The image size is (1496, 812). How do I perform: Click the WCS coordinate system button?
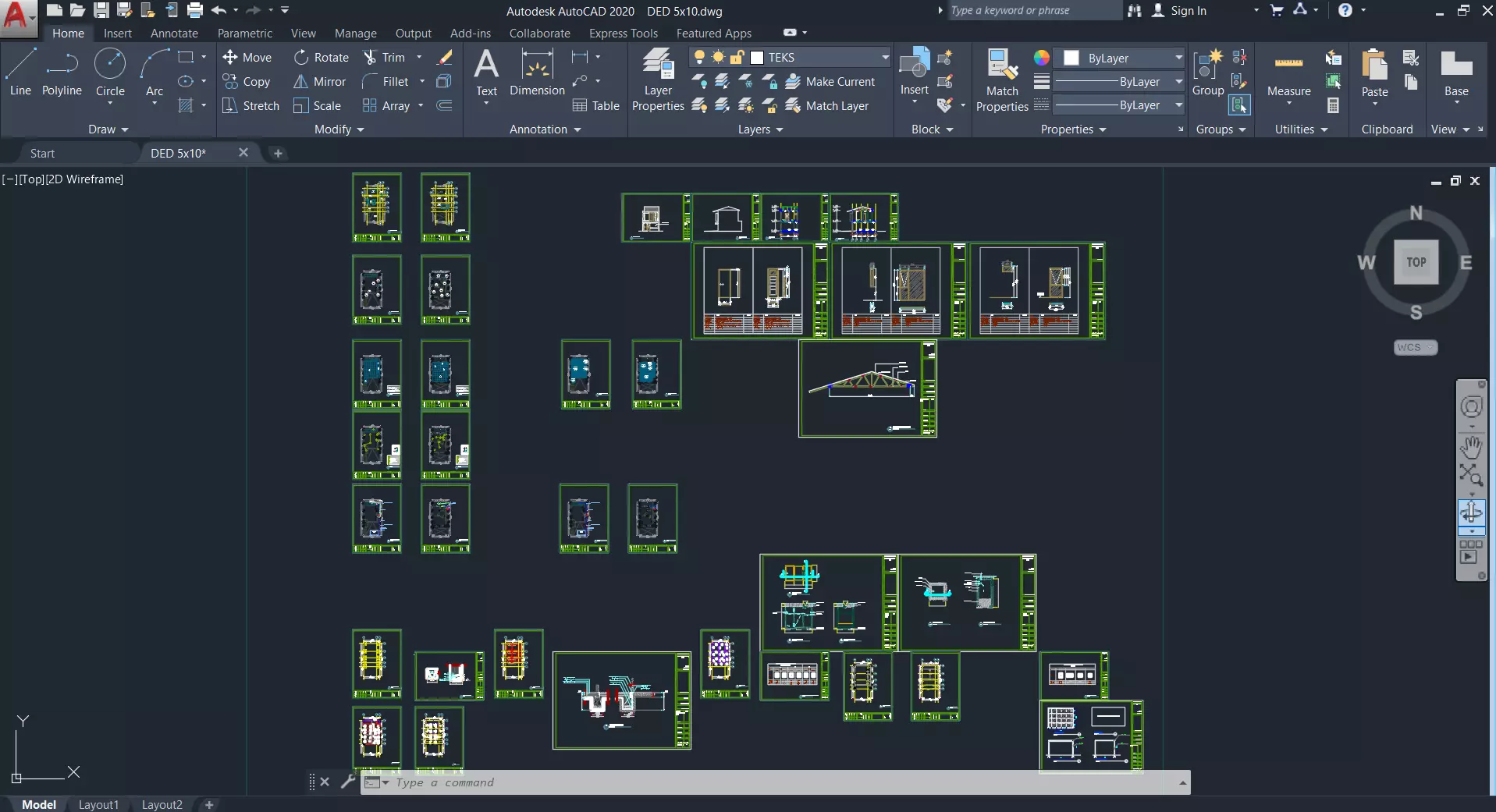[x=1416, y=347]
